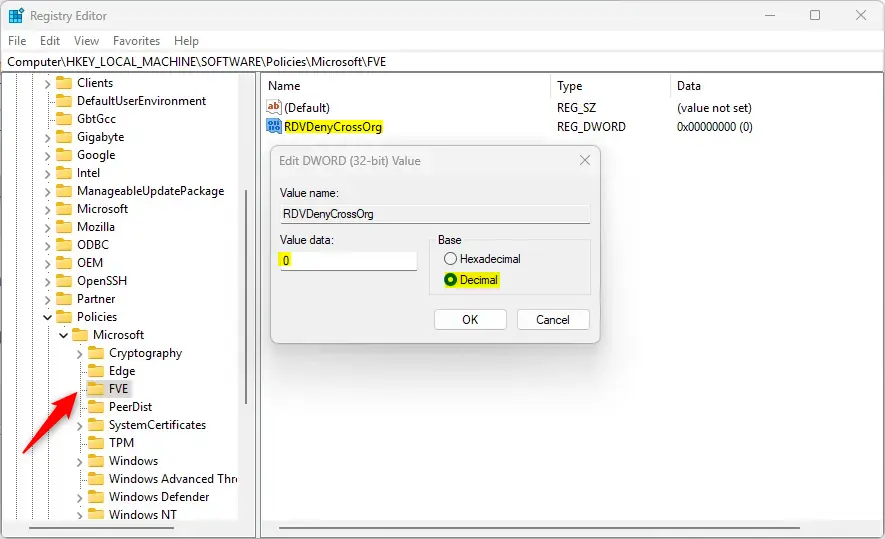Open the Help menu
Viewport: 885px width, 539px height.
tap(186, 41)
